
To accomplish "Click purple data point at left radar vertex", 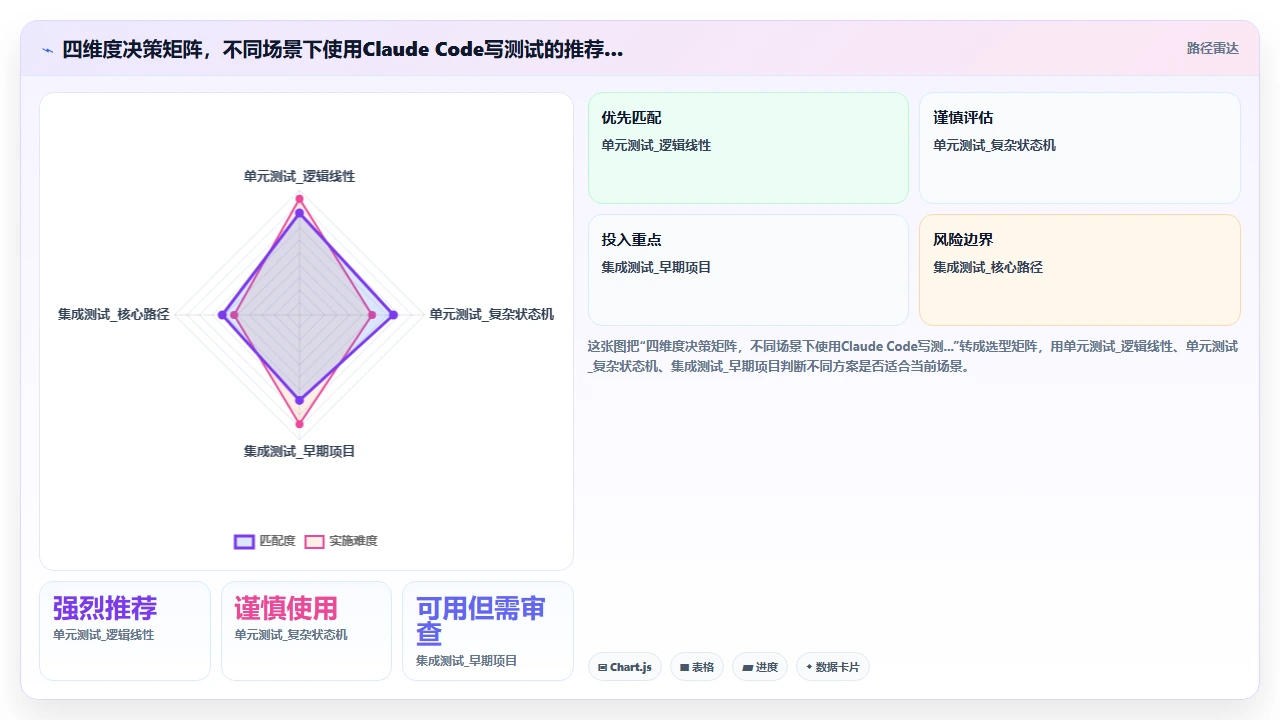I will click(222, 315).
